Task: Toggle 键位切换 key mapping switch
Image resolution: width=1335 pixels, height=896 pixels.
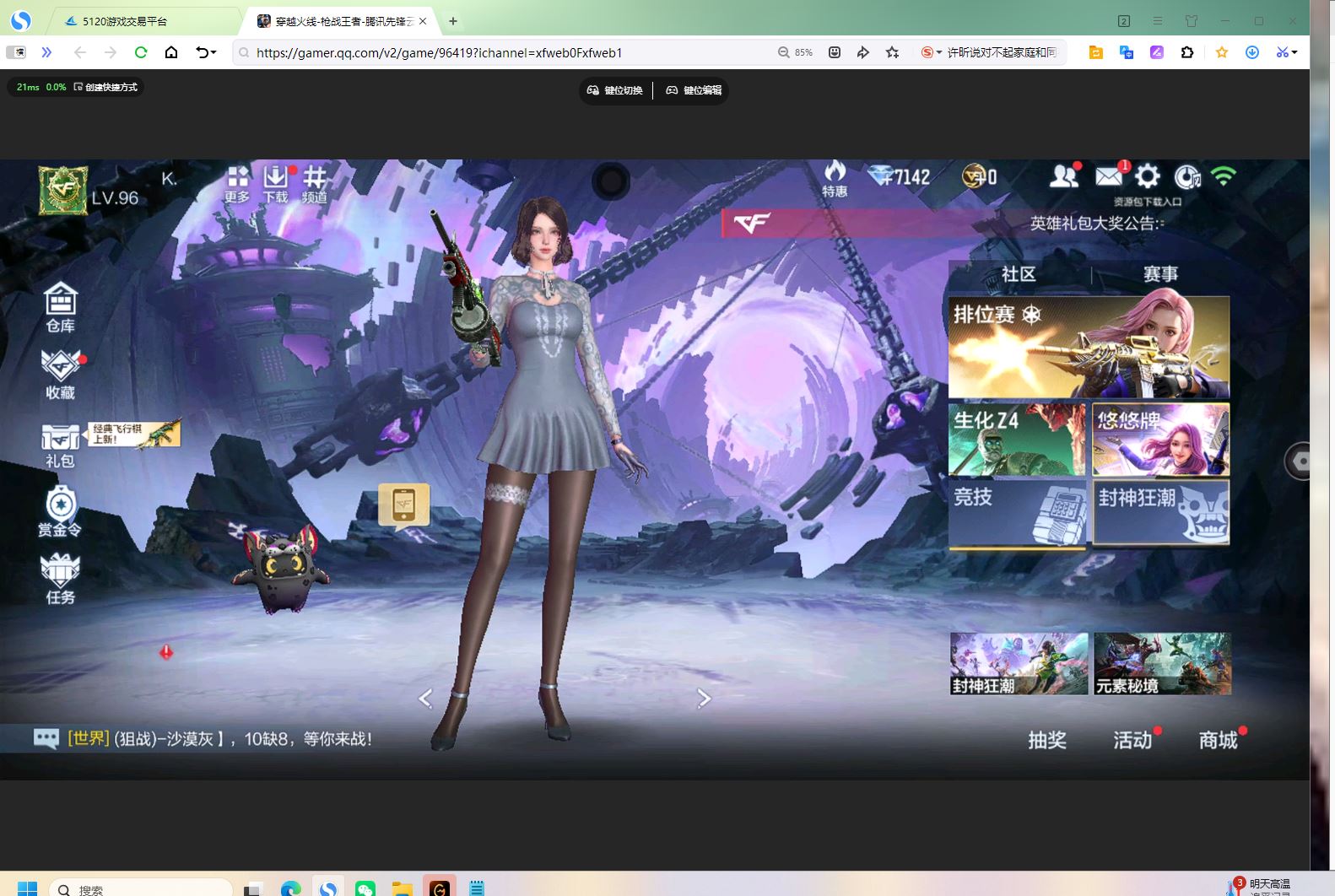Action: pyautogui.click(x=615, y=90)
